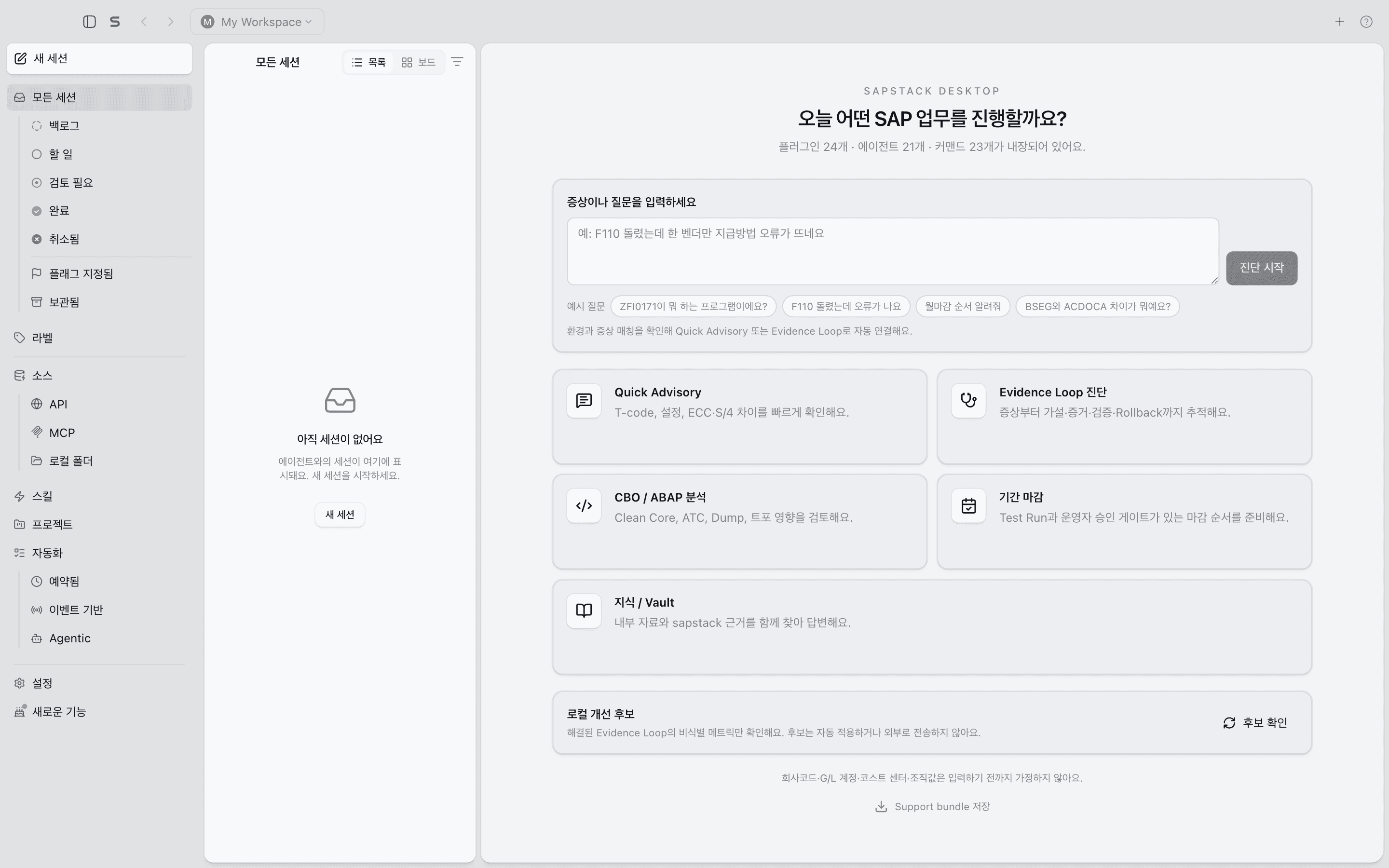Viewport: 1389px width, 868px height.
Task: Select 모든 세션 in the sidebar
Action: pyautogui.click(x=99, y=97)
